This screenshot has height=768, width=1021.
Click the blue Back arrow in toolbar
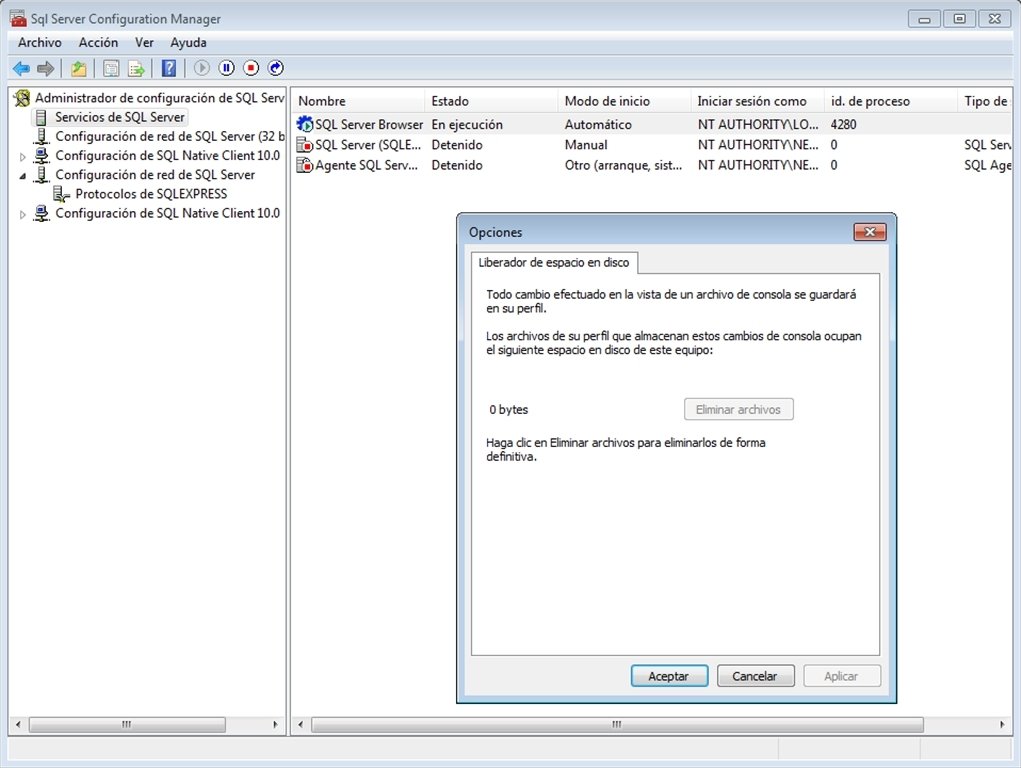coord(21,68)
